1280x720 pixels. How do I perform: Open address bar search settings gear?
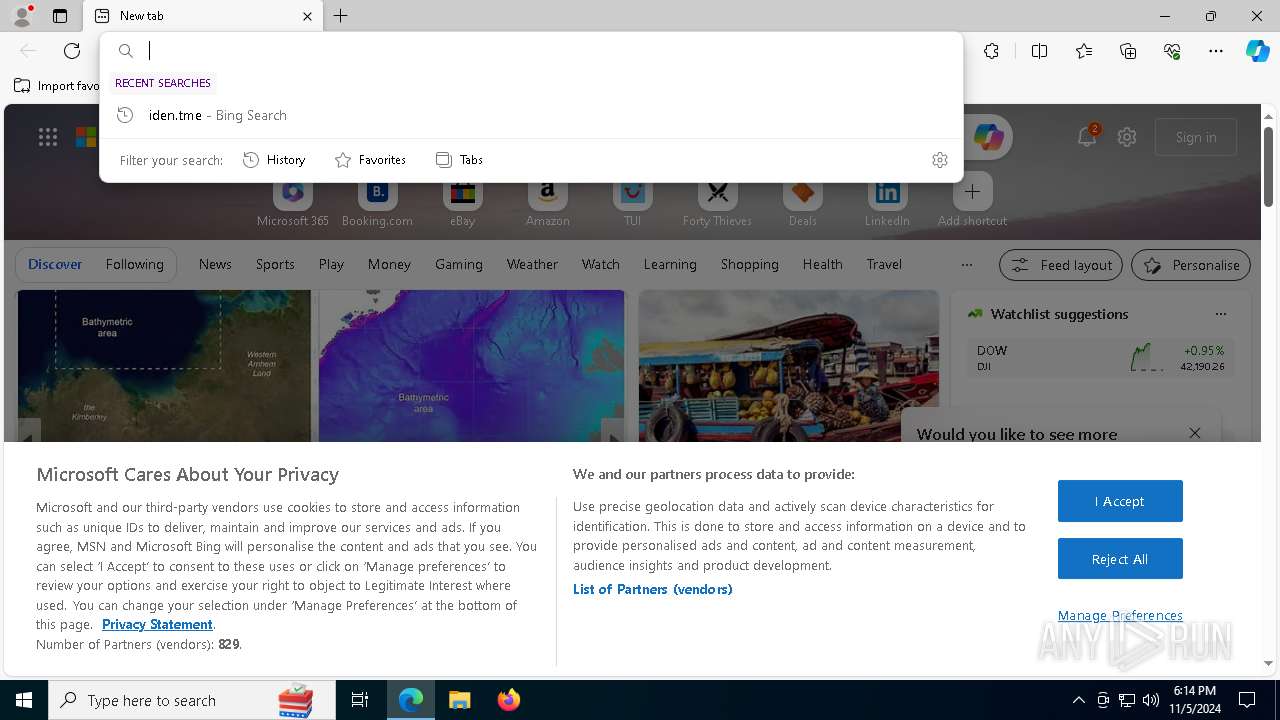(939, 160)
